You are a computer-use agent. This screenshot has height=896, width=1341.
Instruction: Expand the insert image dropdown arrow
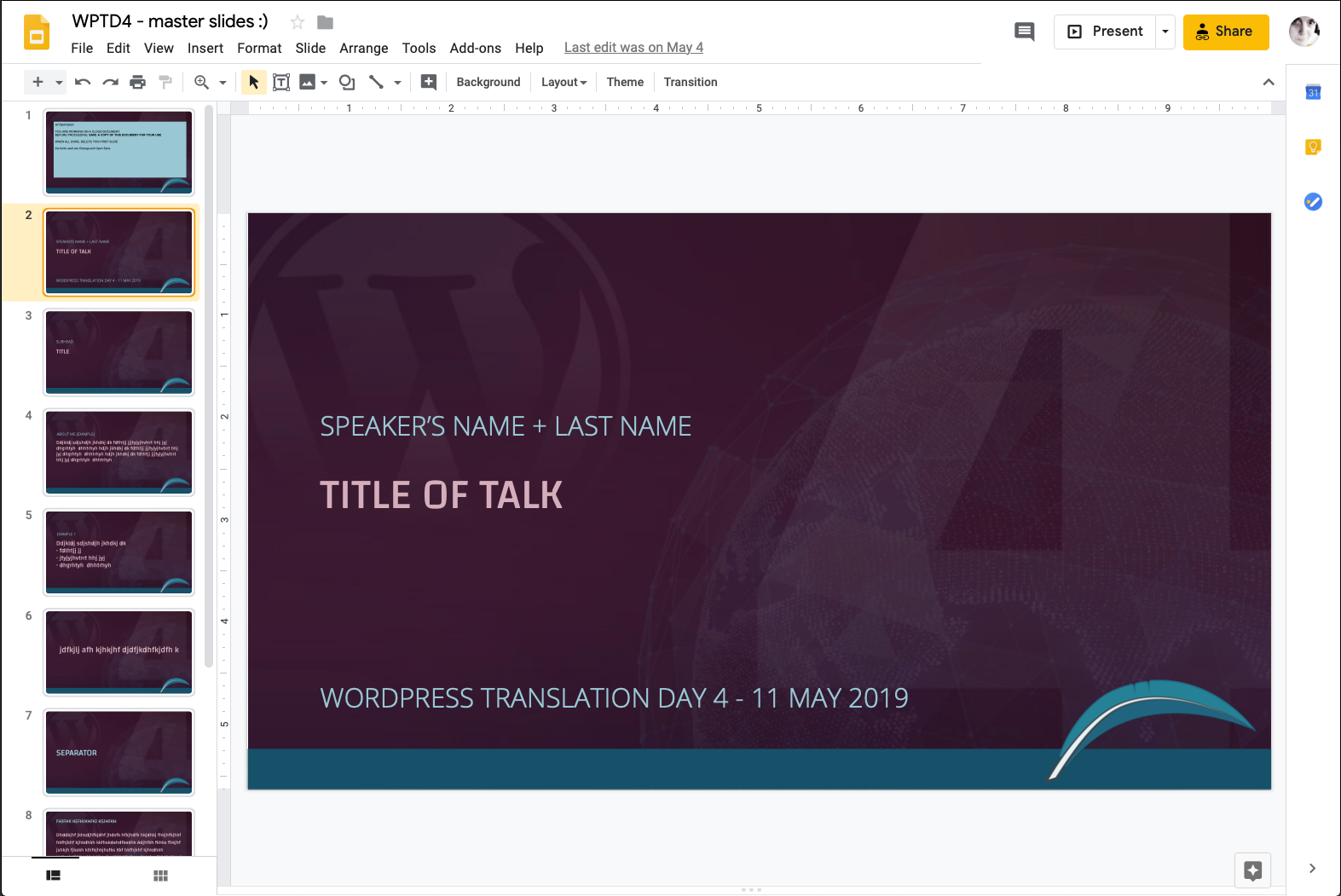324,83
